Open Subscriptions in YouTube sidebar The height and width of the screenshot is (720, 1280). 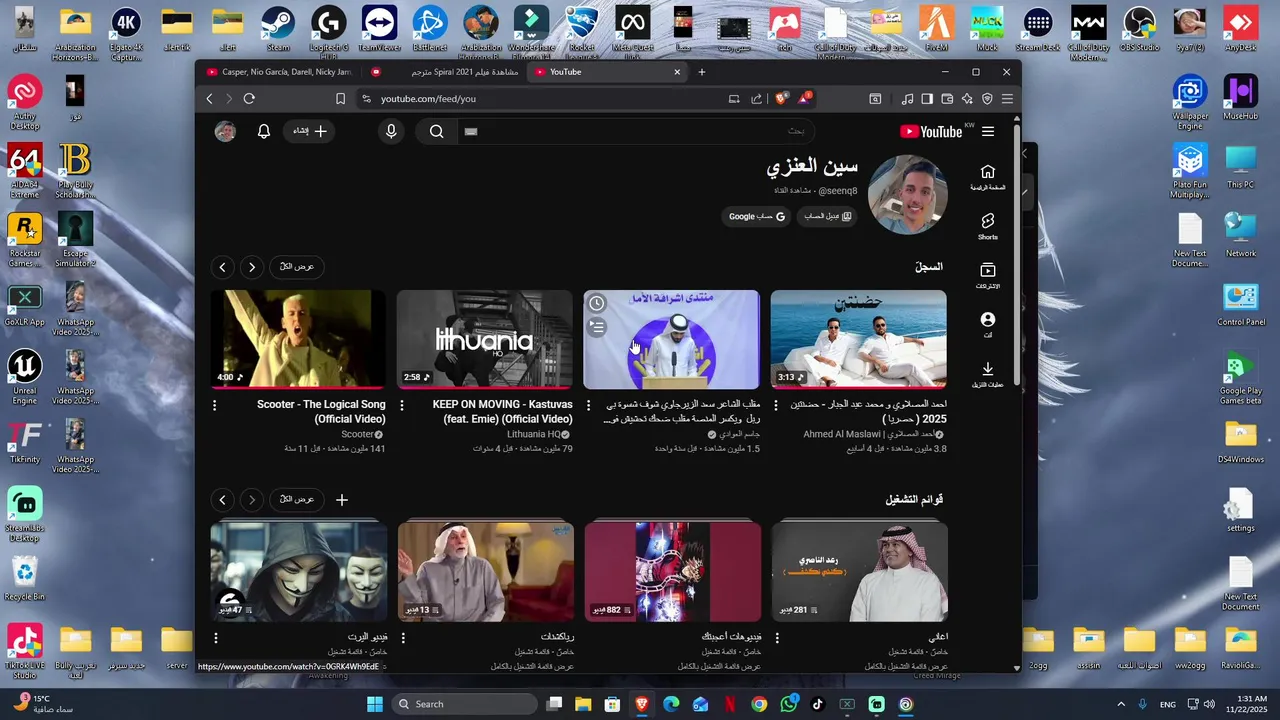tap(988, 276)
